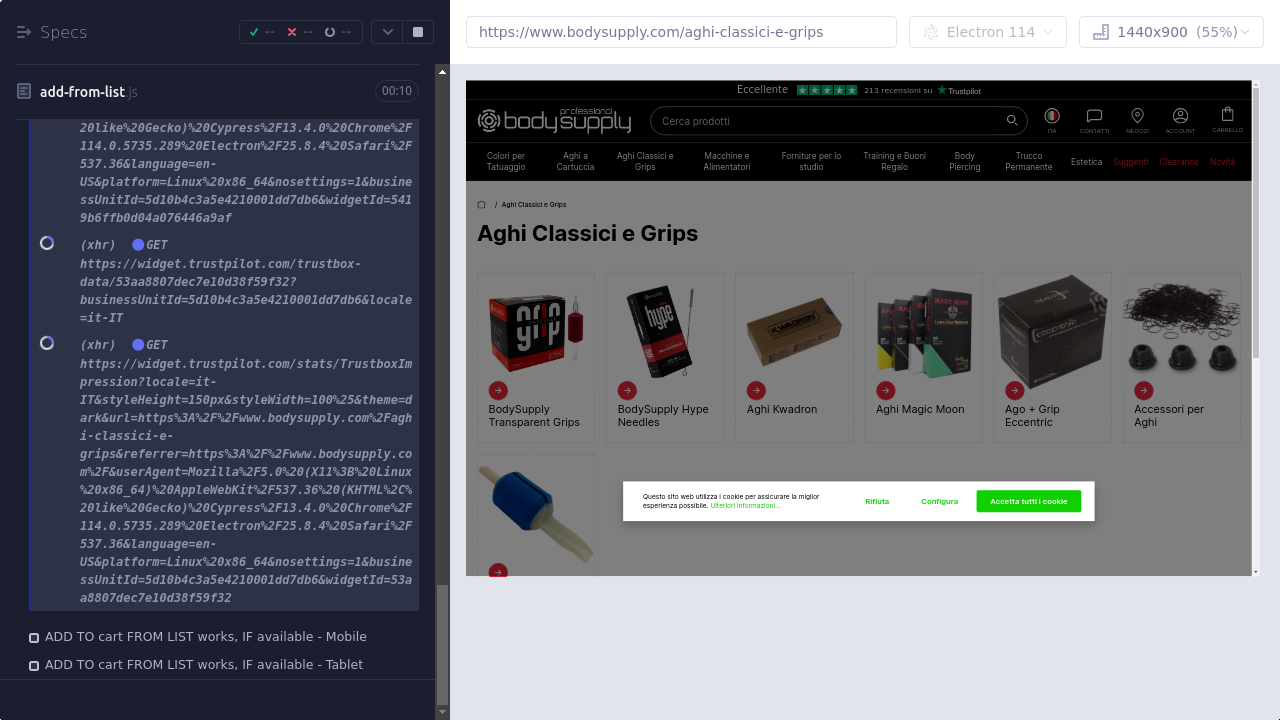Open the Contatti chat icon
This screenshot has height=720, width=1280.
click(1094, 116)
